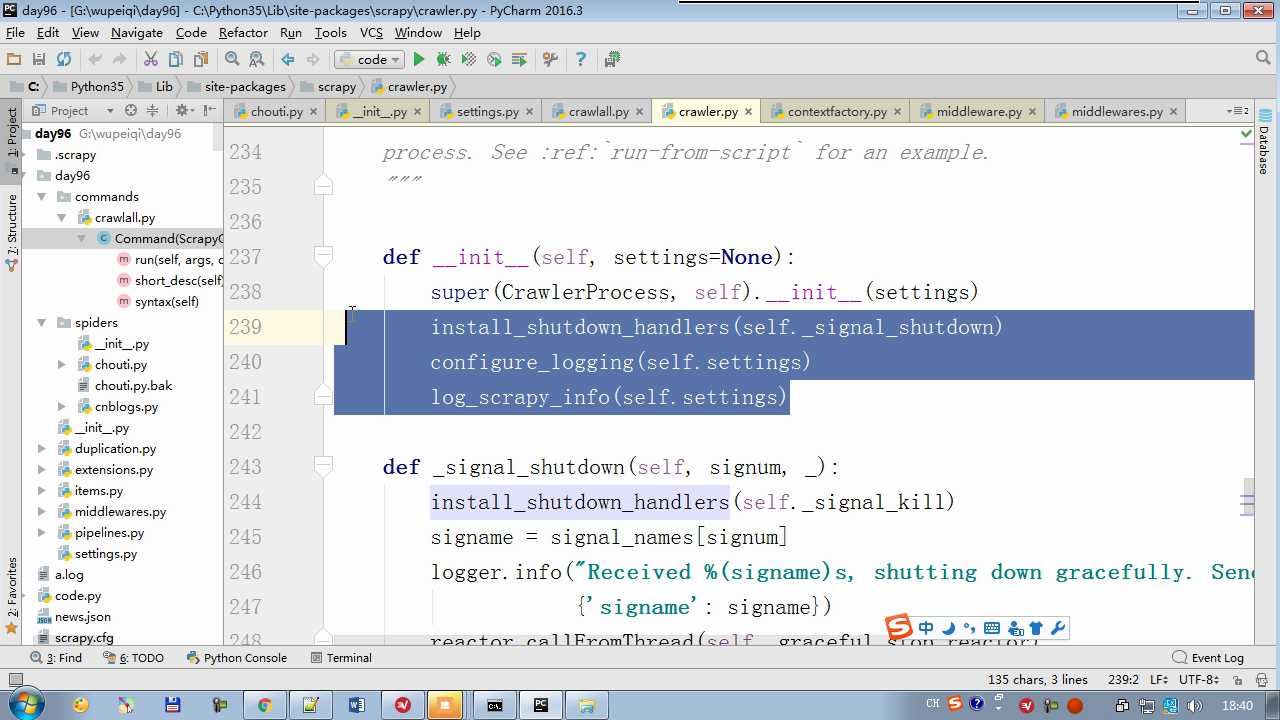Open the Replace tool icon
Viewport: 1280px width, 720px height.
257,59
